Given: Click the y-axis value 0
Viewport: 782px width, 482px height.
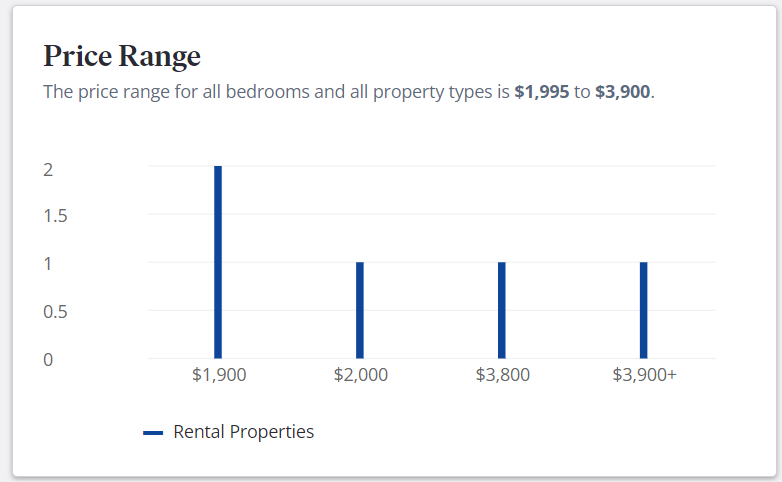Looking at the screenshot, I should coord(48,360).
